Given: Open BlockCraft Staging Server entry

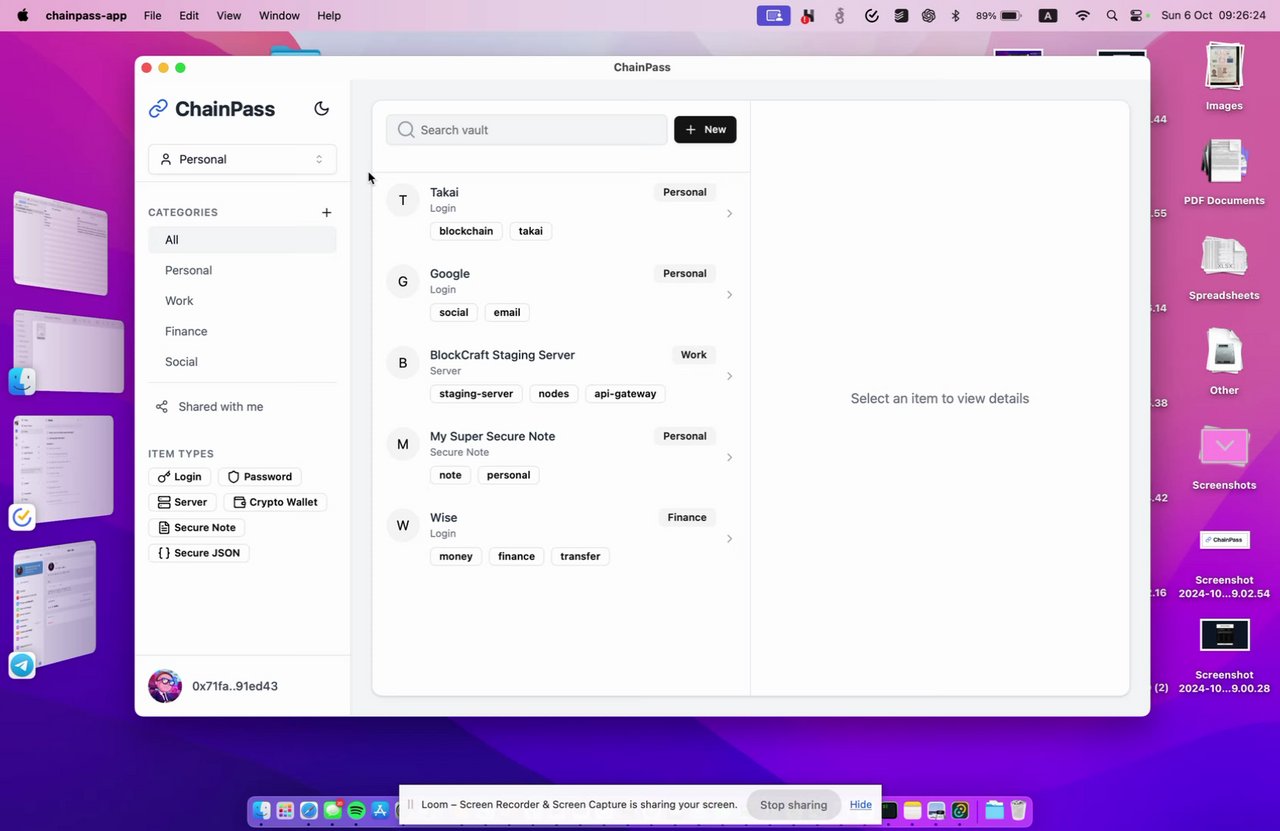Looking at the screenshot, I should [561, 375].
